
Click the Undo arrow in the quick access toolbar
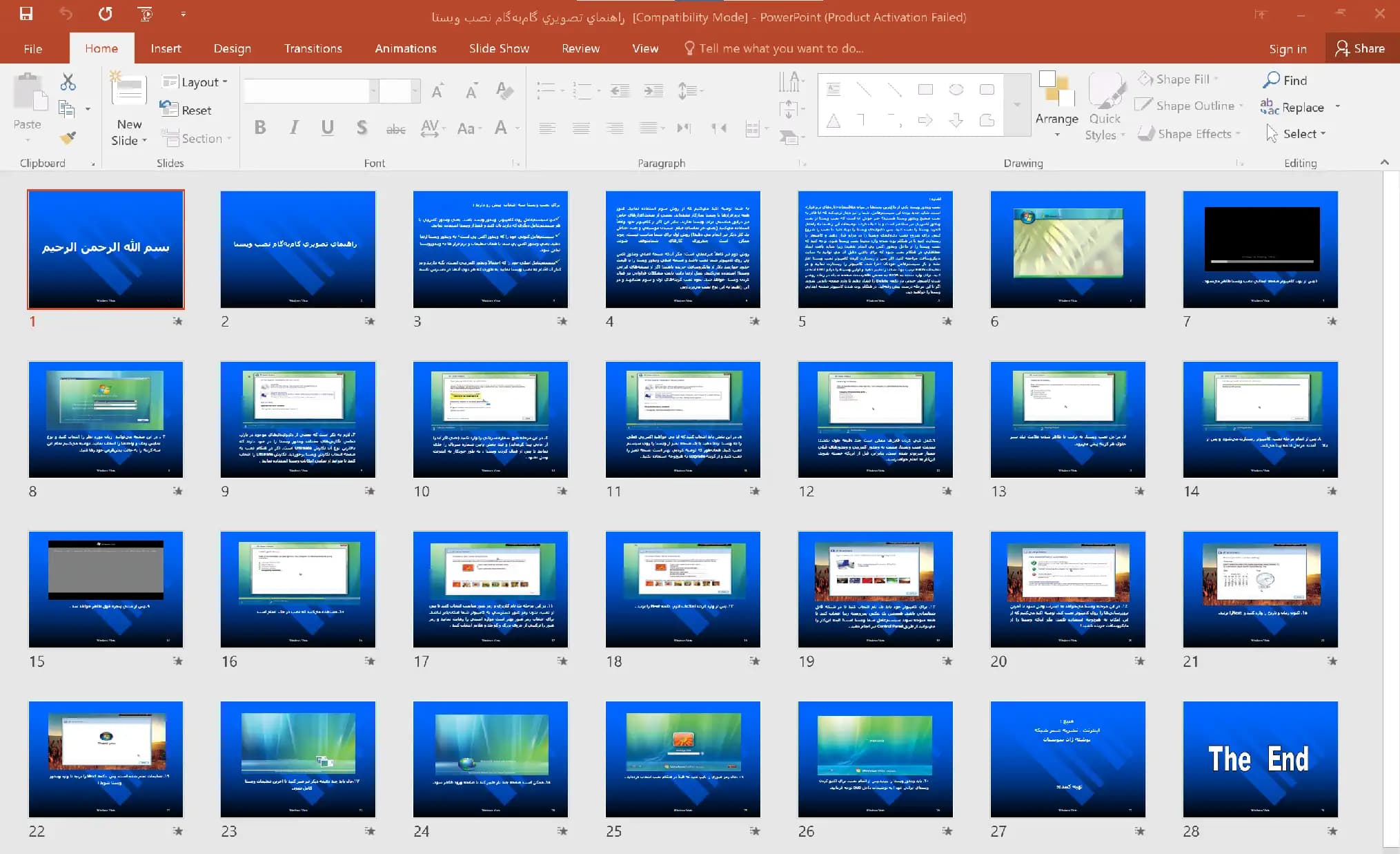[x=66, y=13]
